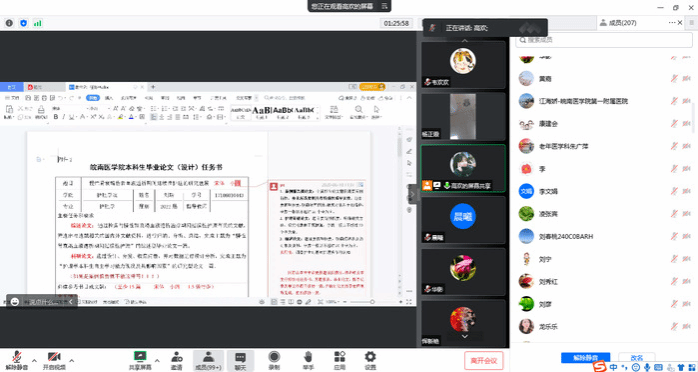Open the 邀请 invite icon
This screenshot has height=372, width=698.
pos(176,360)
